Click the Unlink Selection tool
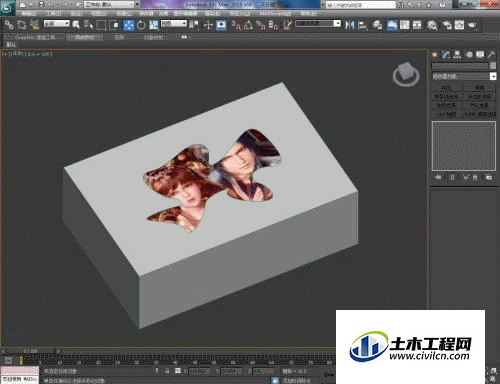 [x=22, y=25]
